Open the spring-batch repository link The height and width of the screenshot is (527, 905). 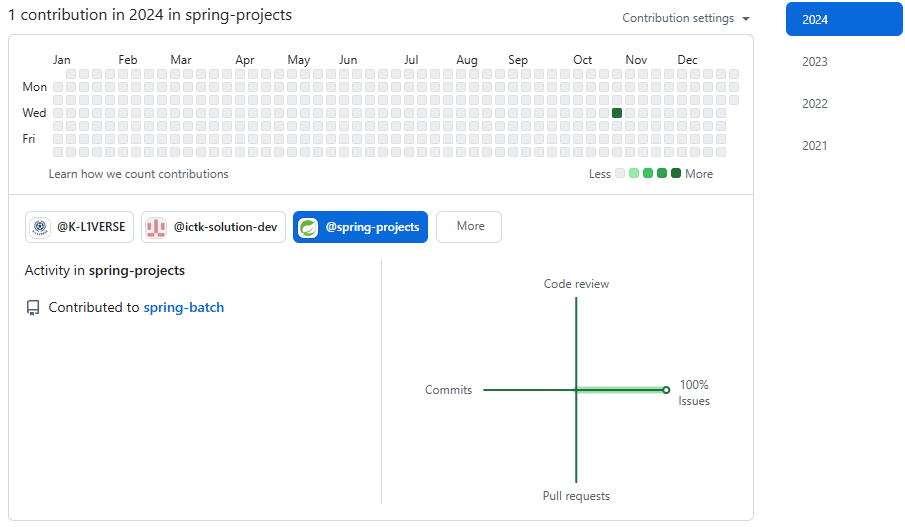click(x=184, y=308)
